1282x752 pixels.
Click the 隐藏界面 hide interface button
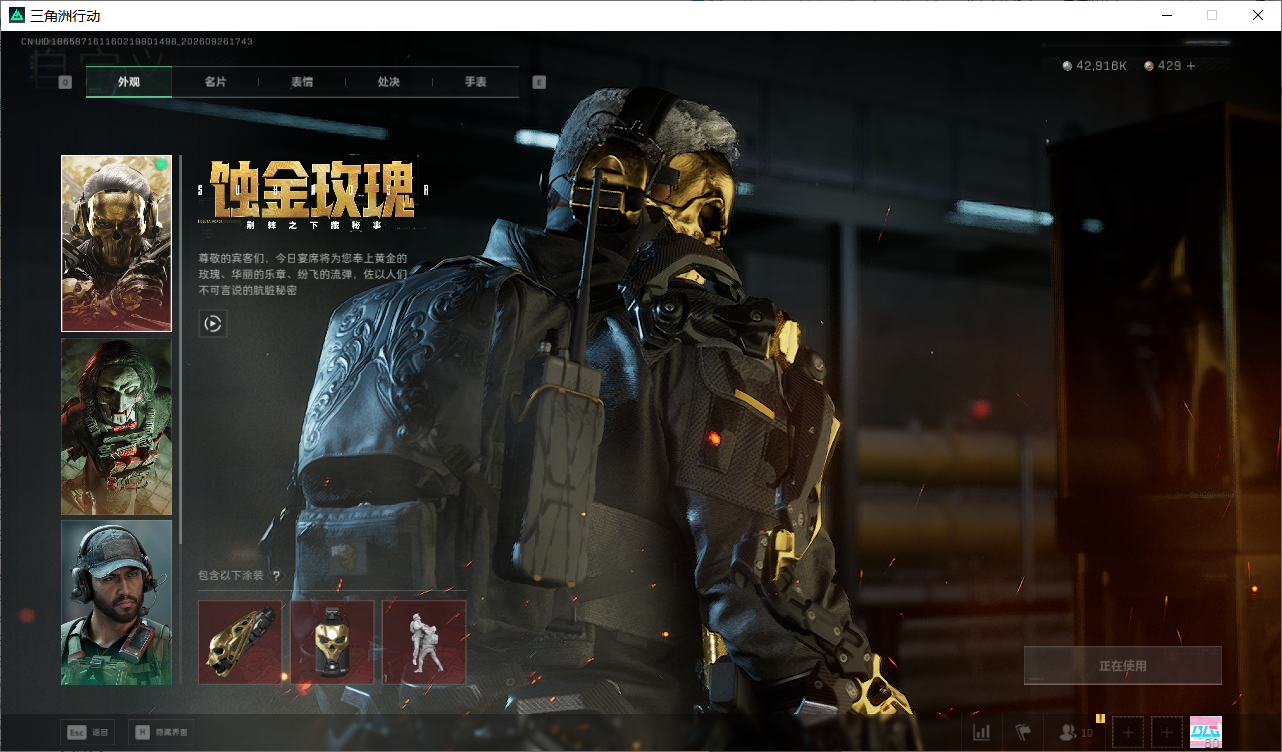[161, 732]
